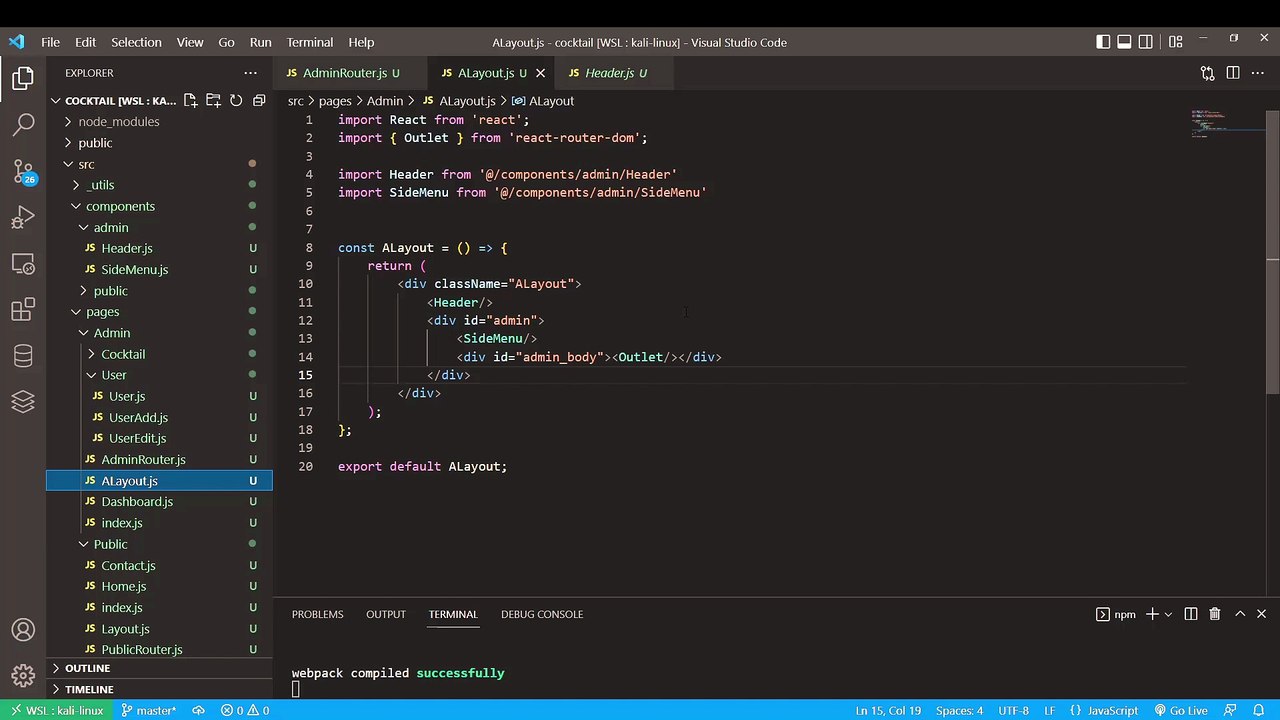Click the layers stack icon in activity bar

(23, 402)
